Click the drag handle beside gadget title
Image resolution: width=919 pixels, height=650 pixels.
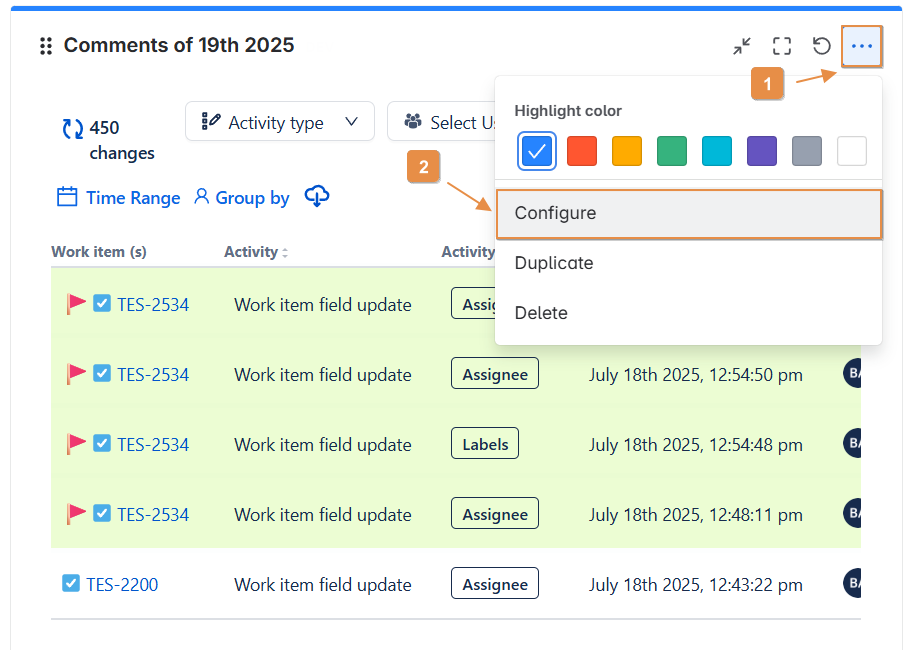pyautogui.click(x=45, y=46)
